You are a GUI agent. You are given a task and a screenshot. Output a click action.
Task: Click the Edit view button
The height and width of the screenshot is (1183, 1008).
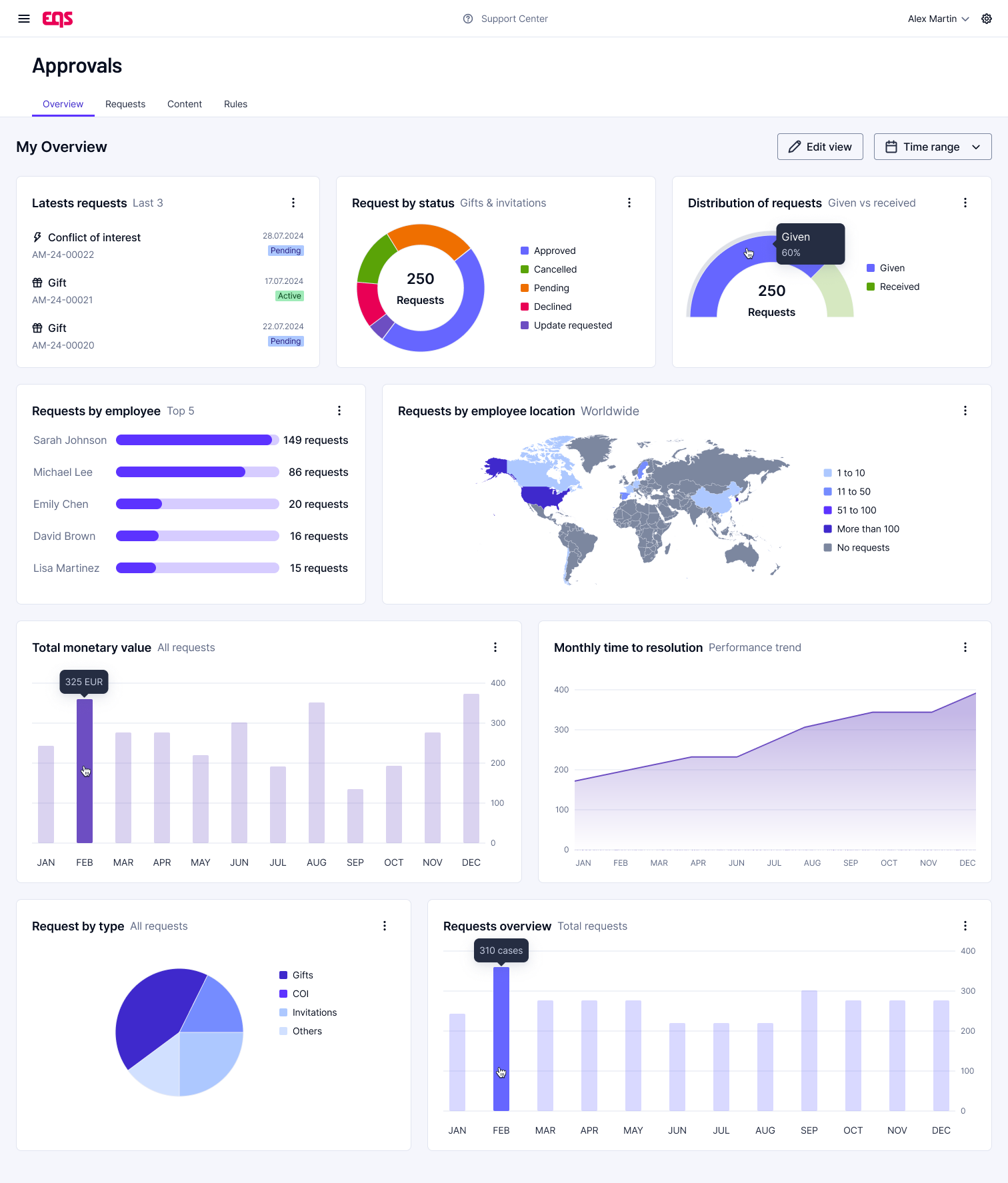pyautogui.click(x=820, y=147)
